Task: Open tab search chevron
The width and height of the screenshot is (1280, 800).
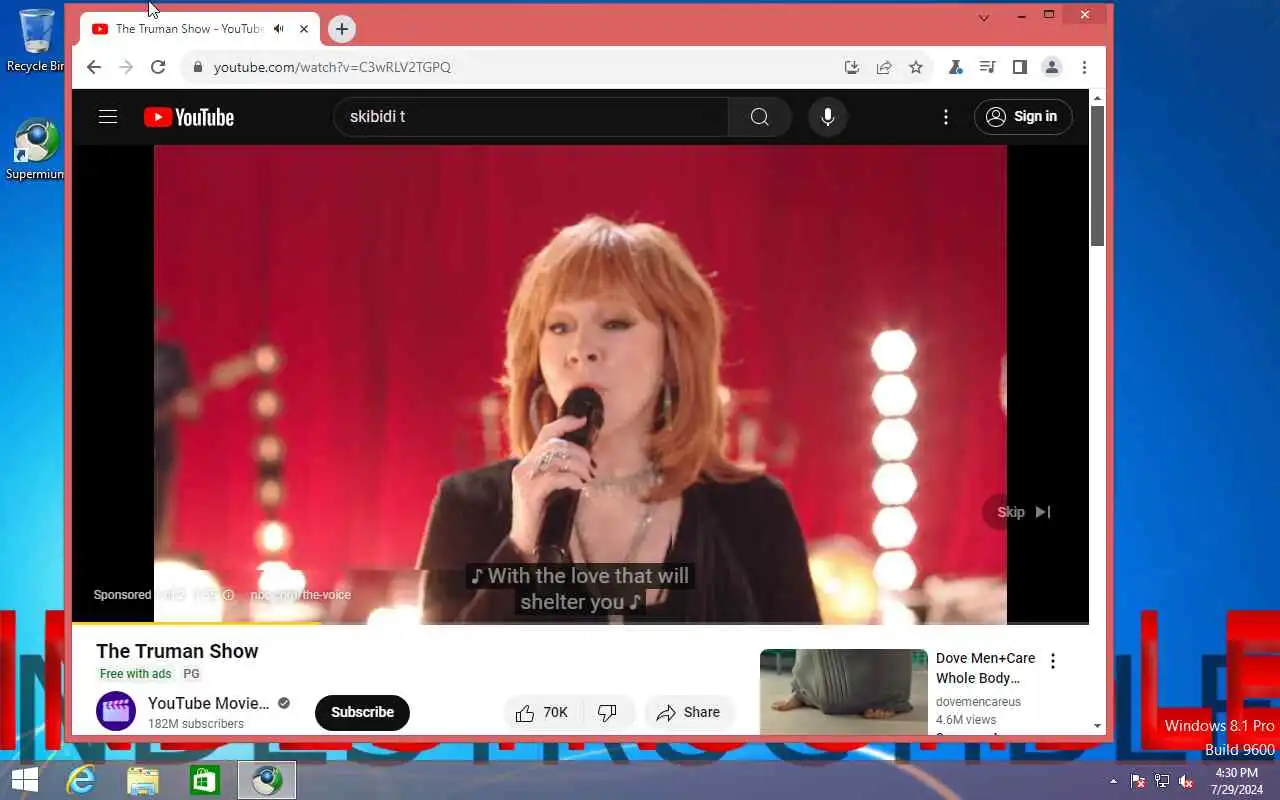Action: coord(984,17)
